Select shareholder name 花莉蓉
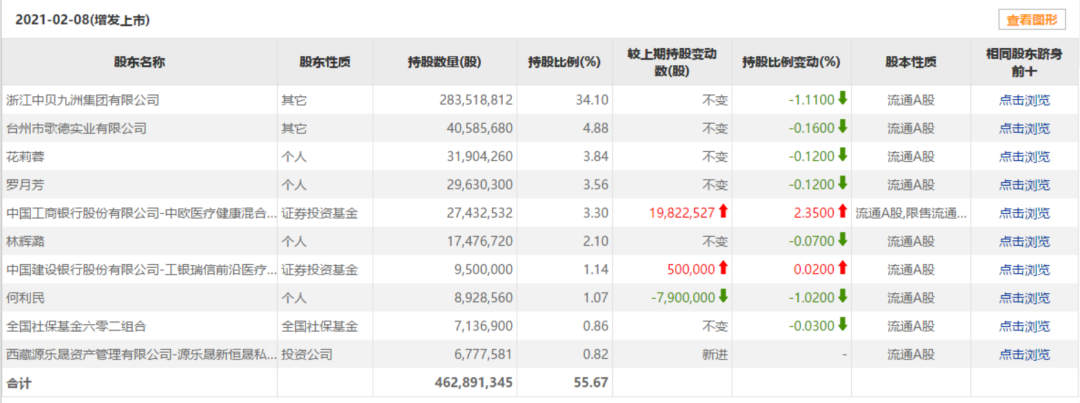 point(25,156)
